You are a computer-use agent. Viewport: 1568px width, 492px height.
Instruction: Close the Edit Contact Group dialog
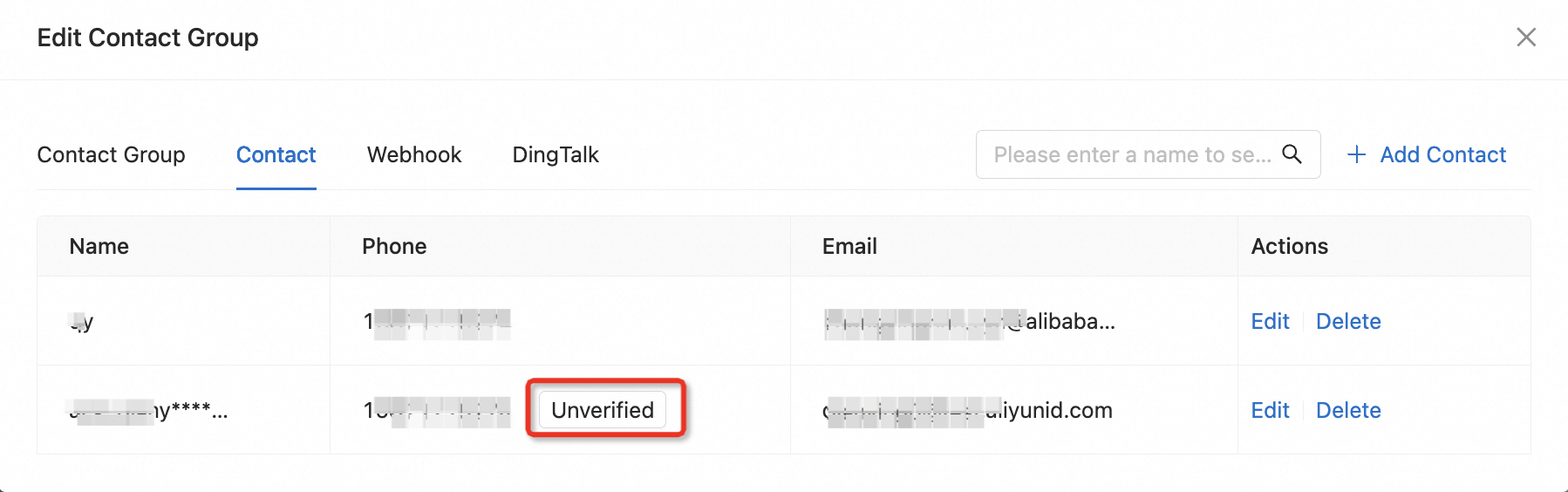1525,38
